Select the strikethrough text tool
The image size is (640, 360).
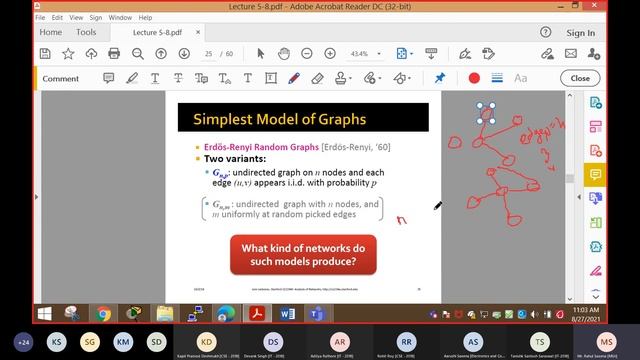click(178, 78)
